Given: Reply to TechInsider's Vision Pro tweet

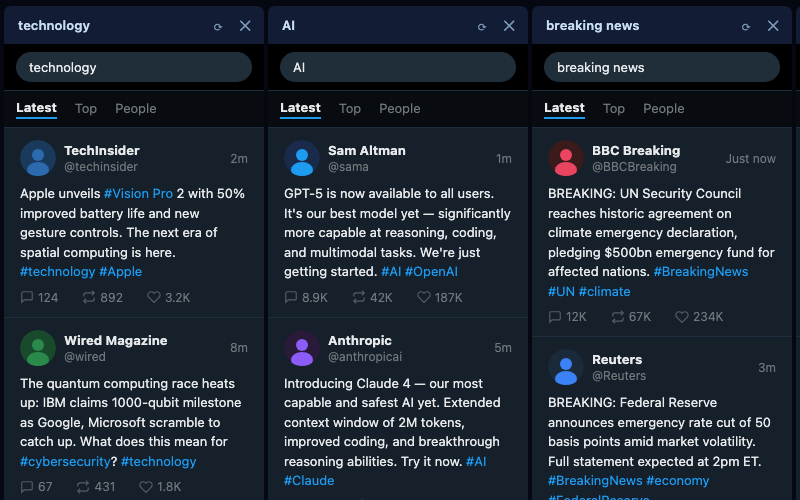Looking at the screenshot, I should click(39, 297).
